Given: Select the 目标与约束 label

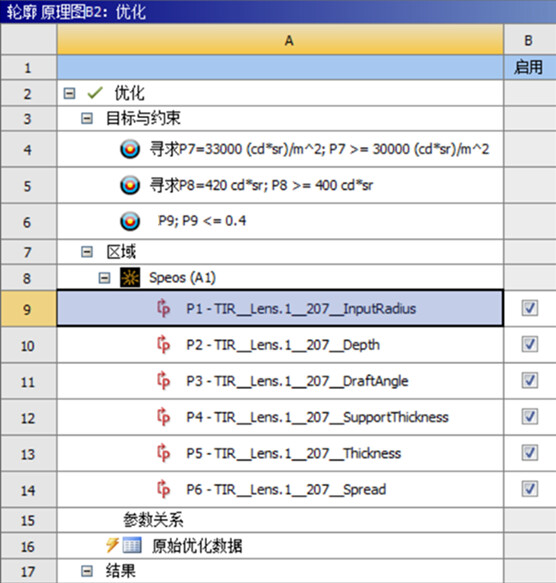Looking at the screenshot, I should tap(143, 118).
